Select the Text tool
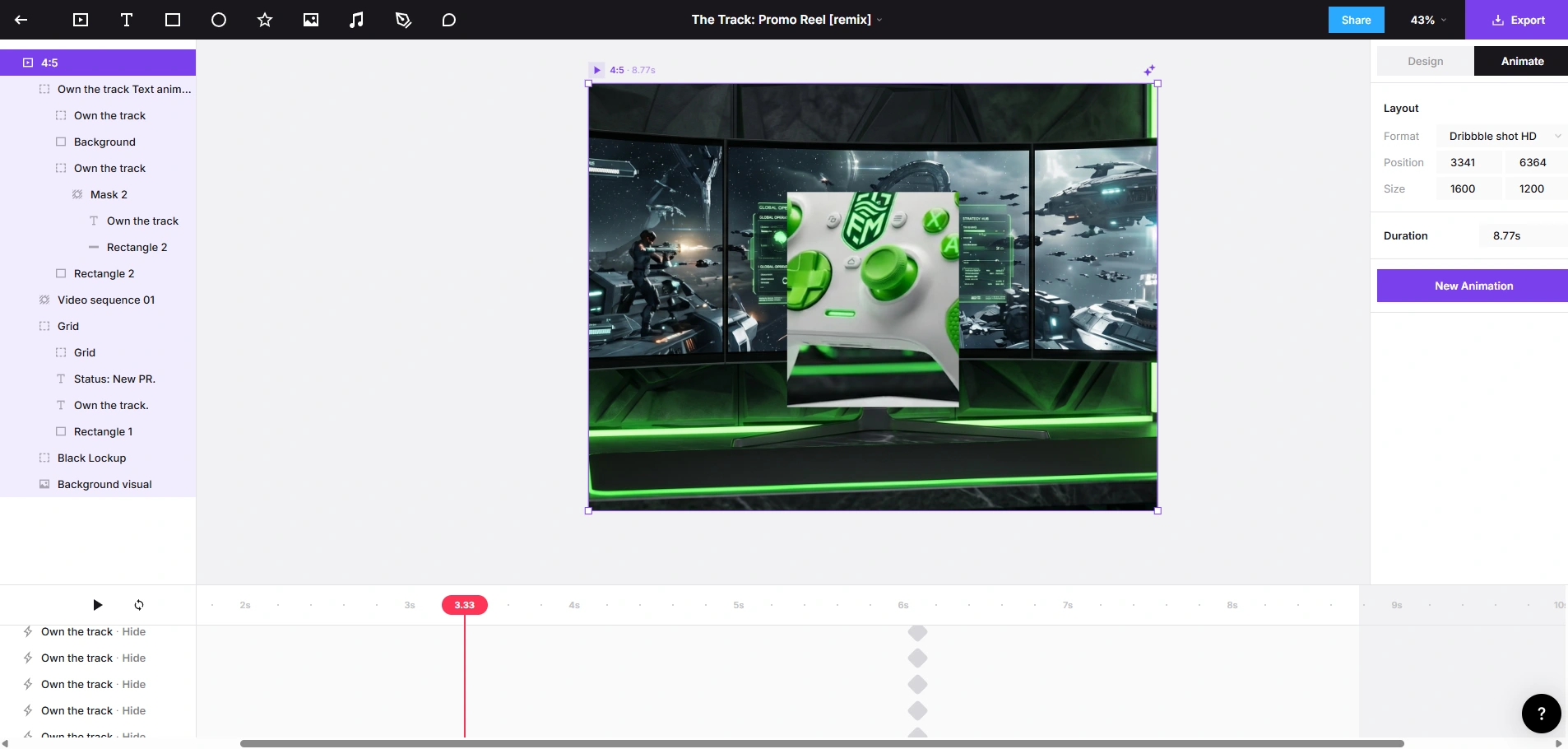Screen dimensions: 1568x749 [x=127, y=20]
